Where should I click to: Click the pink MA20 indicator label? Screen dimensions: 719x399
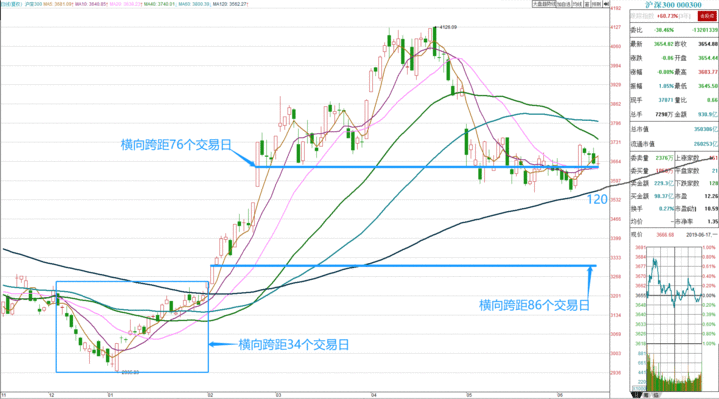pyautogui.click(x=126, y=4)
